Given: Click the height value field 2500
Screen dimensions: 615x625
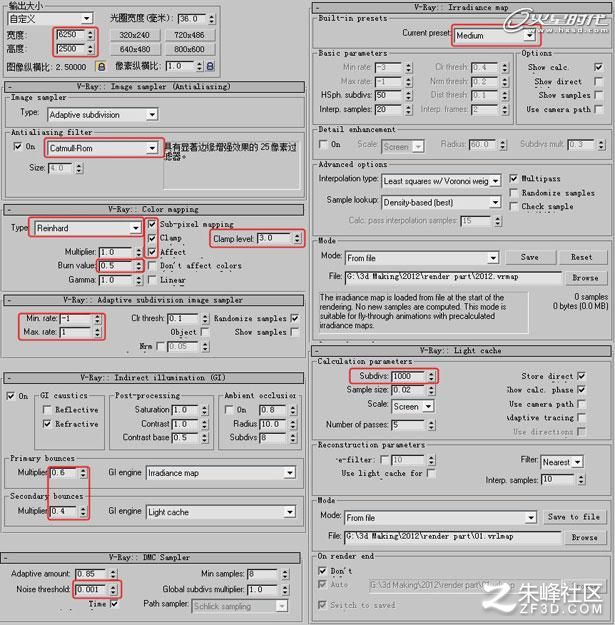Looking at the screenshot, I should click(70, 49).
